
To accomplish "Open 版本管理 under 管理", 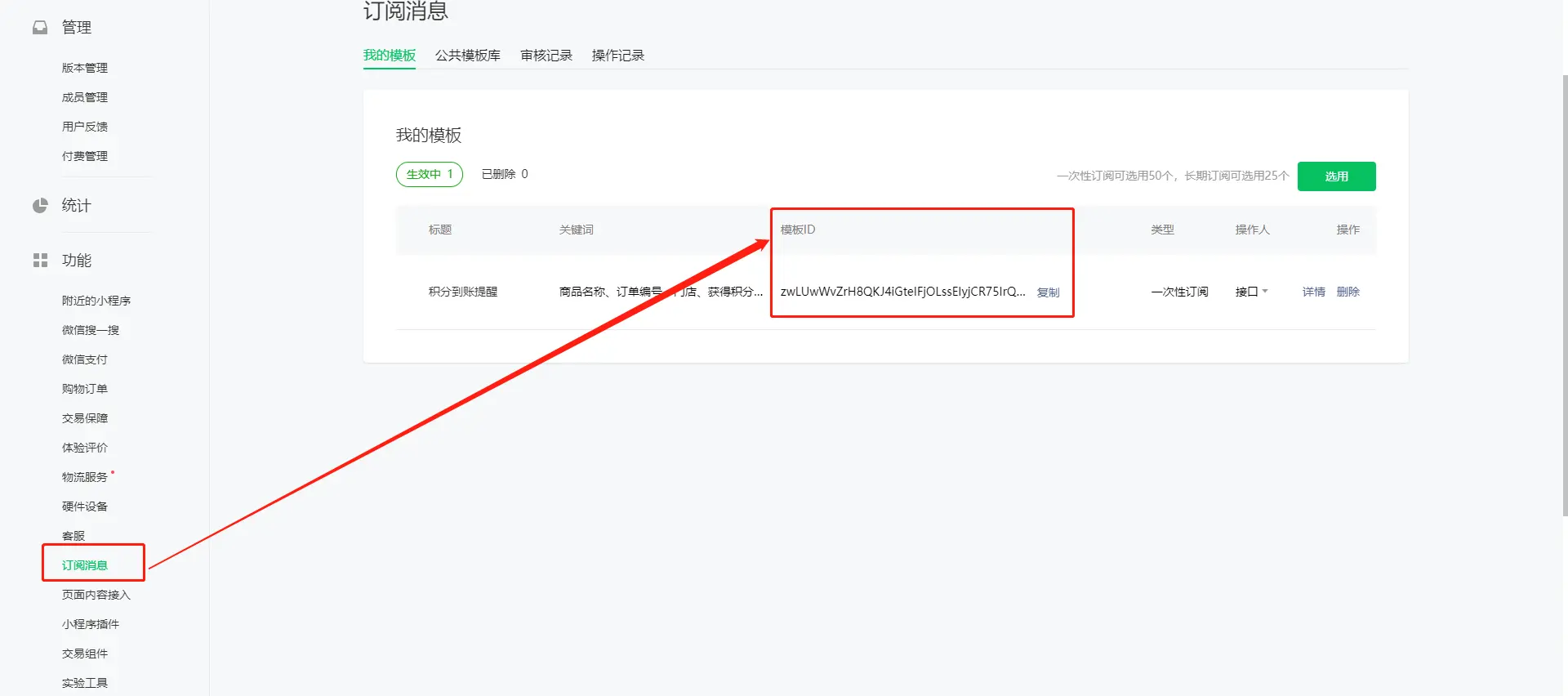I will coord(85,68).
